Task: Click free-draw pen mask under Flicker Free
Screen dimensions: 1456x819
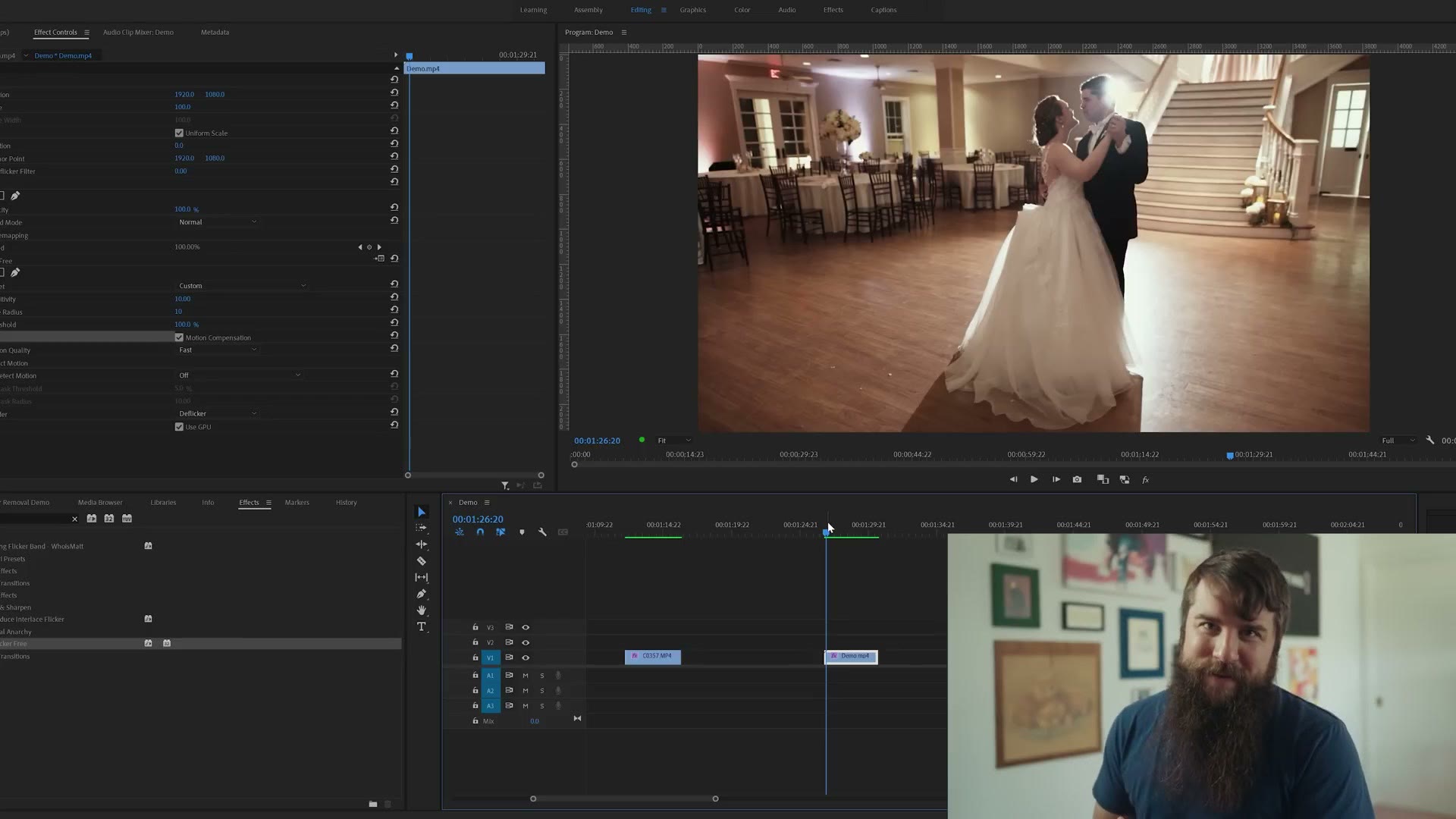Action: point(15,272)
